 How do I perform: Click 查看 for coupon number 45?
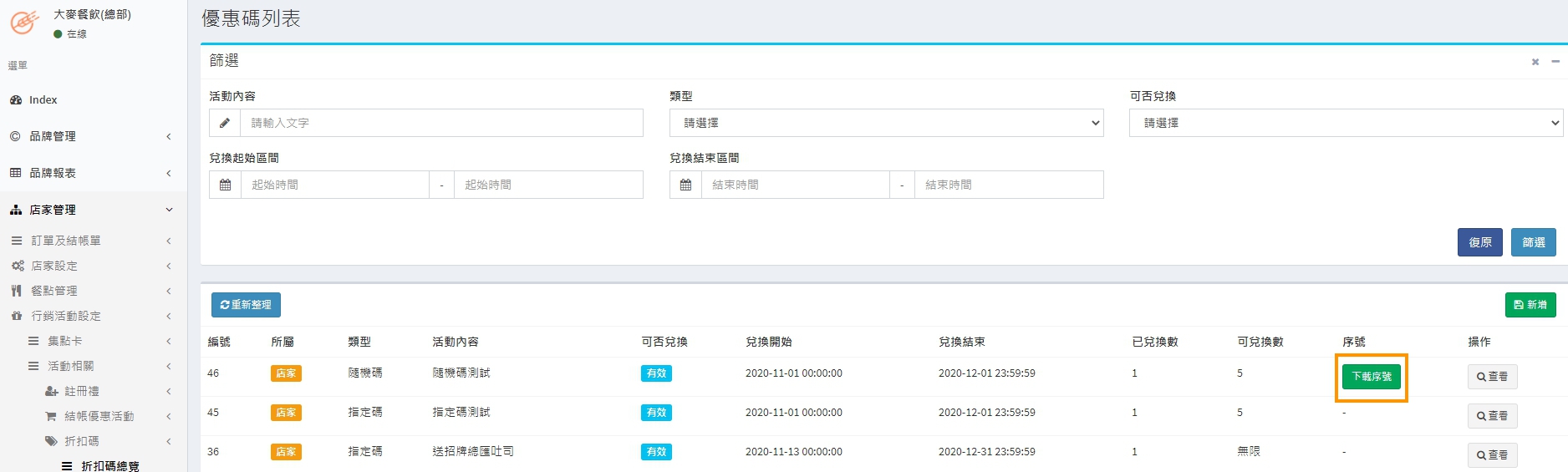1492,416
